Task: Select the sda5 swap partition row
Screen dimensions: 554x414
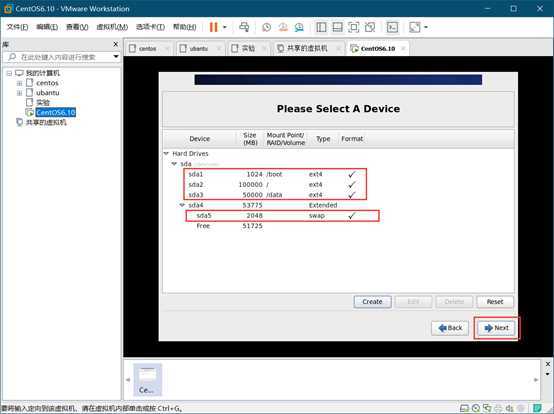Action: [x=282, y=215]
